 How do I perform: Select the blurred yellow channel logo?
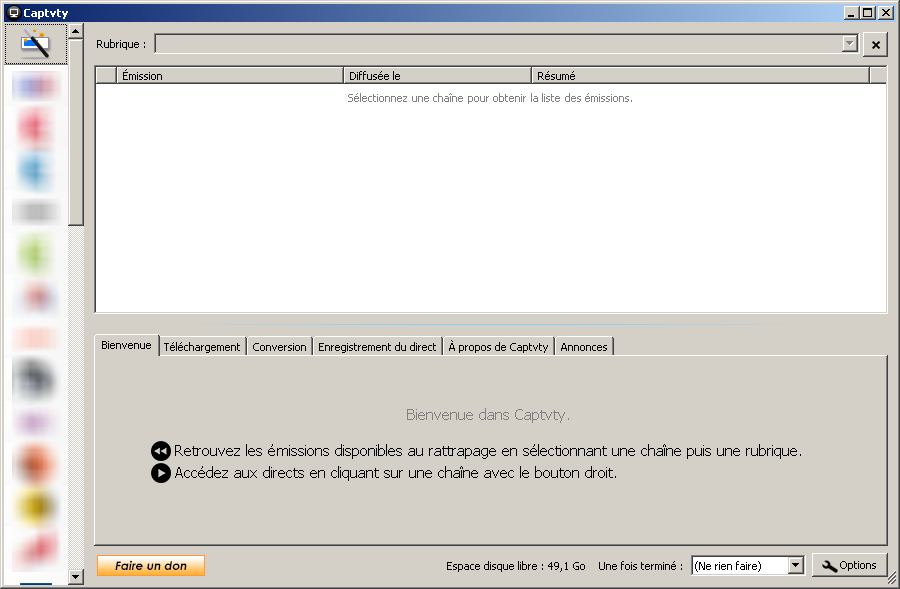click(35, 505)
